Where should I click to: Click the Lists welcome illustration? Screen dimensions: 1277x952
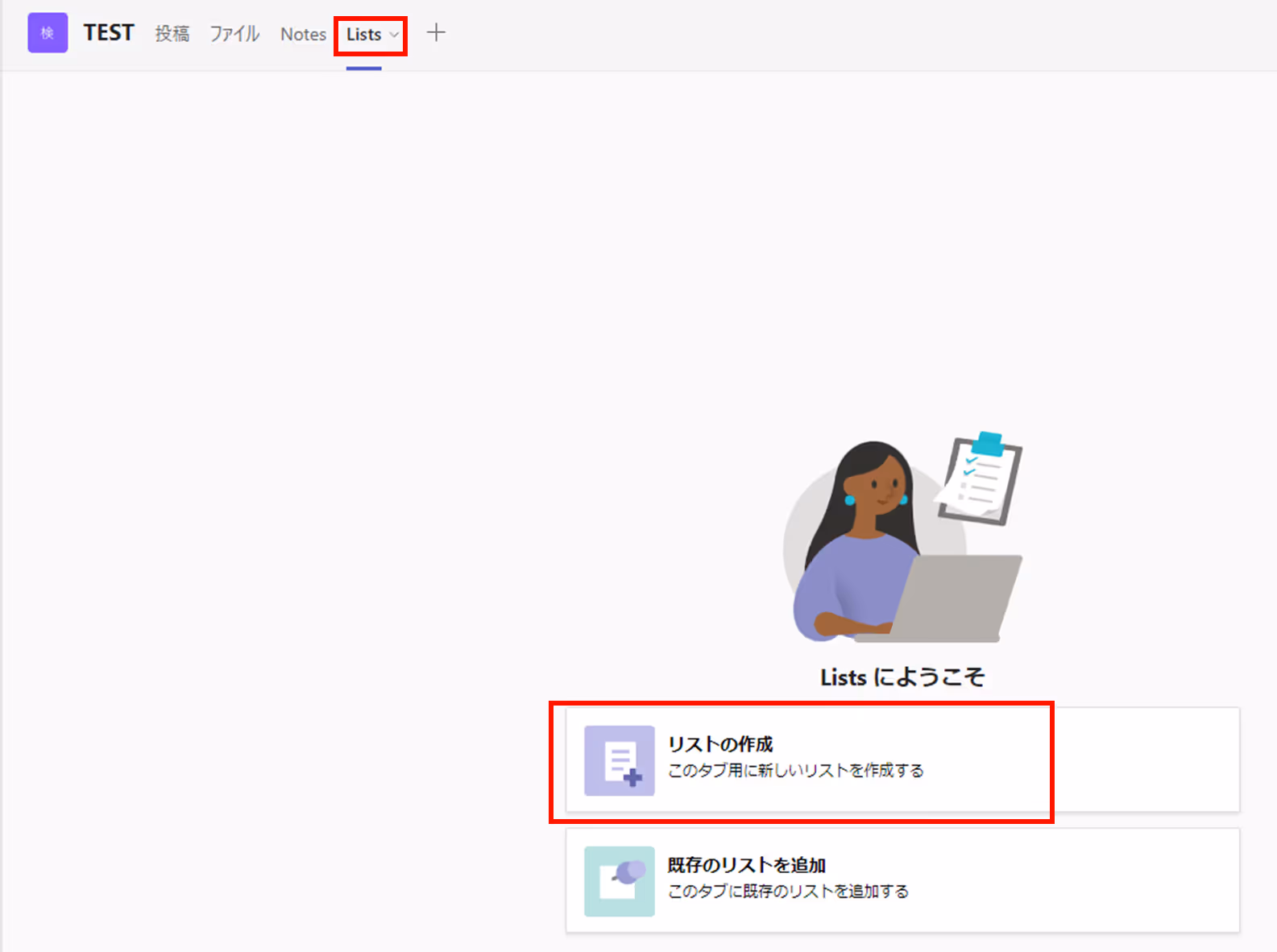coord(902,537)
